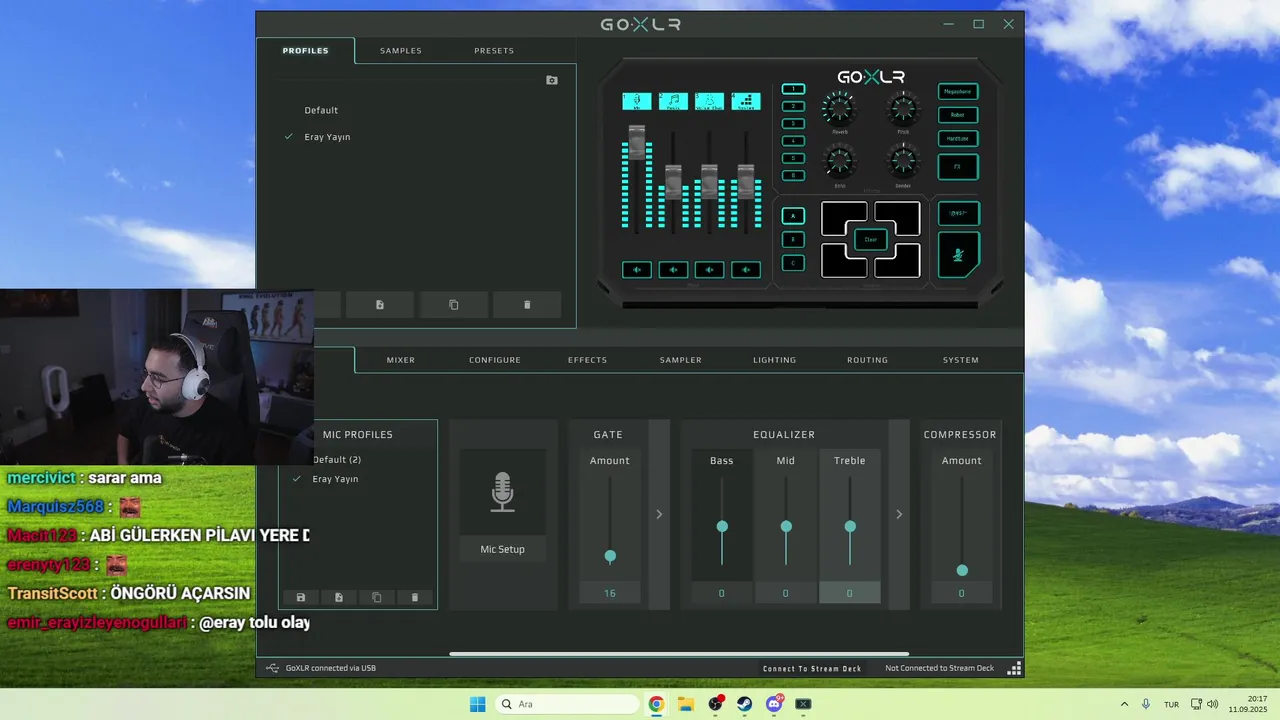Click the large microphone icon above Mic Setup
Viewport: 1280px width, 720px height.
[x=502, y=493]
